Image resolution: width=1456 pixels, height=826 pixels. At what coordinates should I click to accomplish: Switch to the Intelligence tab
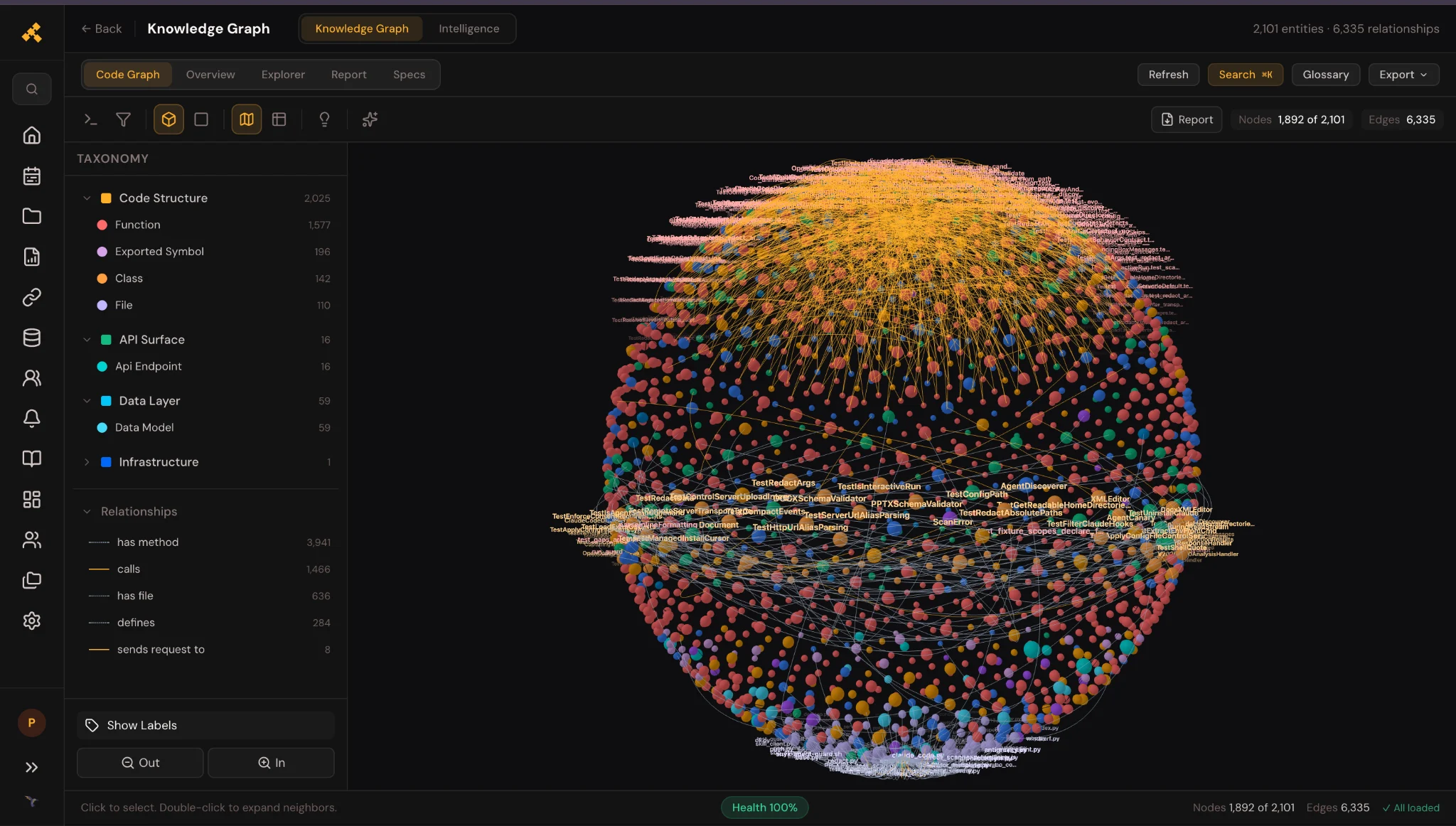pos(469,28)
